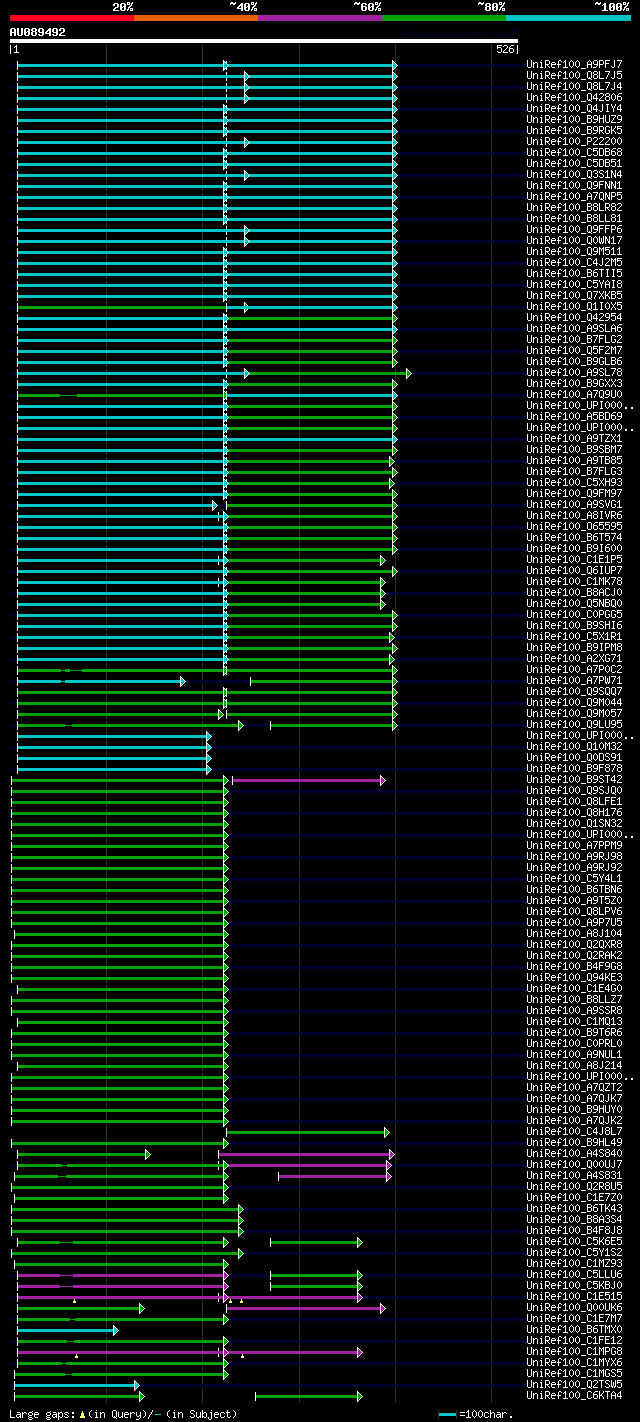The height and width of the screenshot is (1422, 640).
Task: Click label UniRef100_Q1I0X5
Action: (575, 307)
